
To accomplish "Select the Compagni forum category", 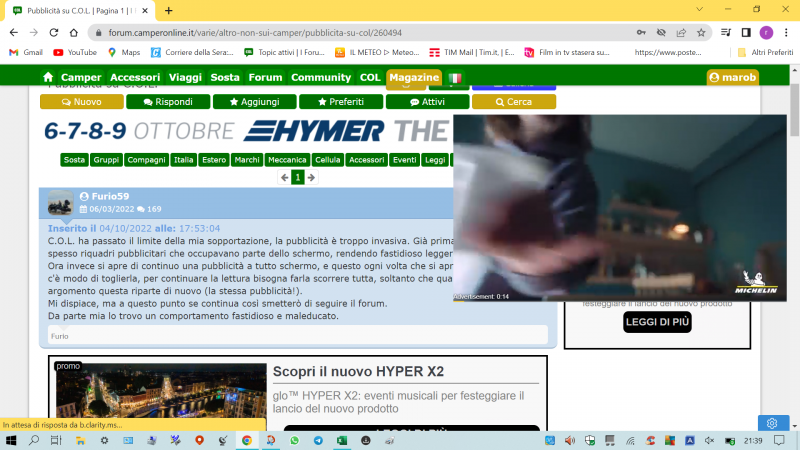I will [146, 160].
